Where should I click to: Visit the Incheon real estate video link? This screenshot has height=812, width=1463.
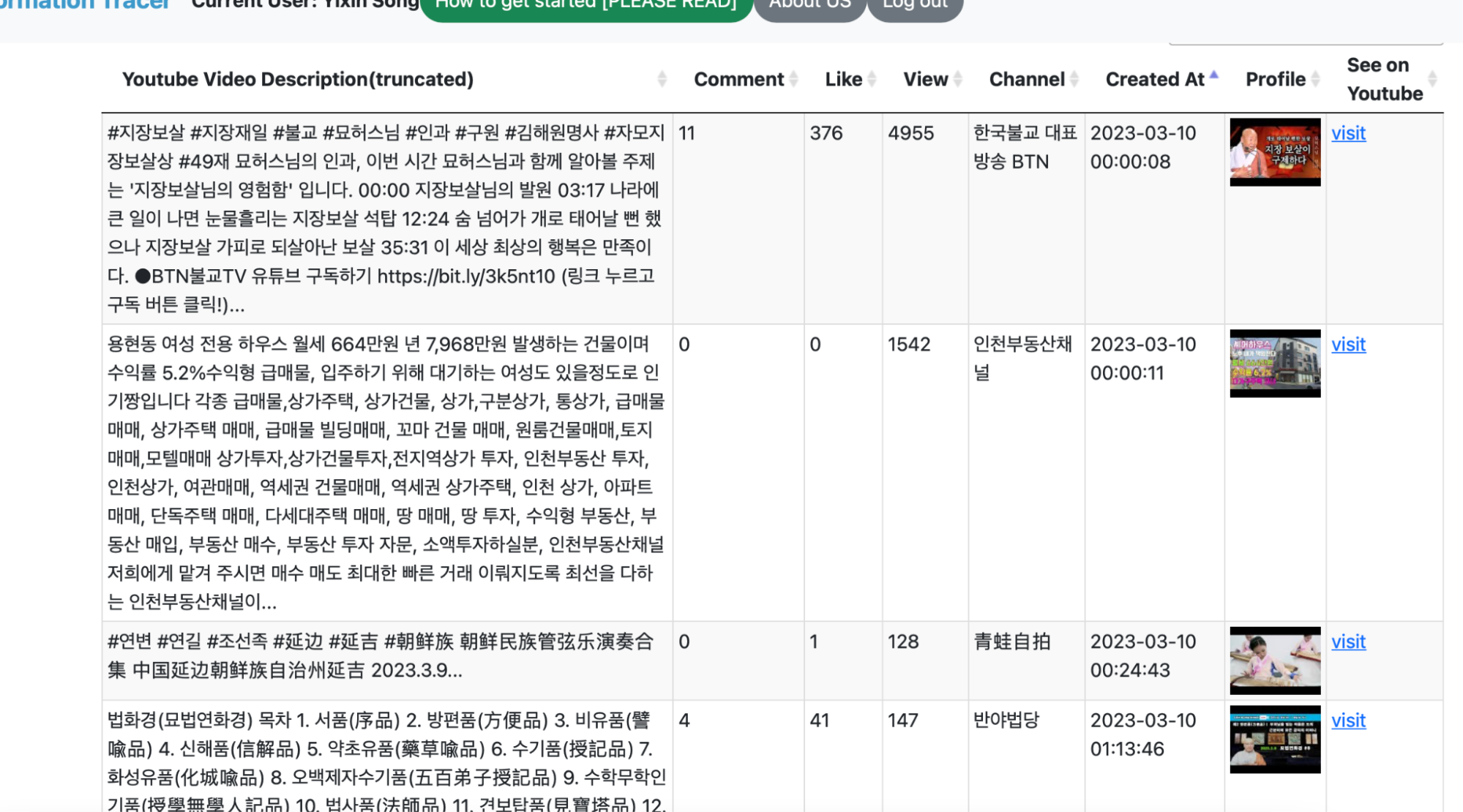(1348, 345)
